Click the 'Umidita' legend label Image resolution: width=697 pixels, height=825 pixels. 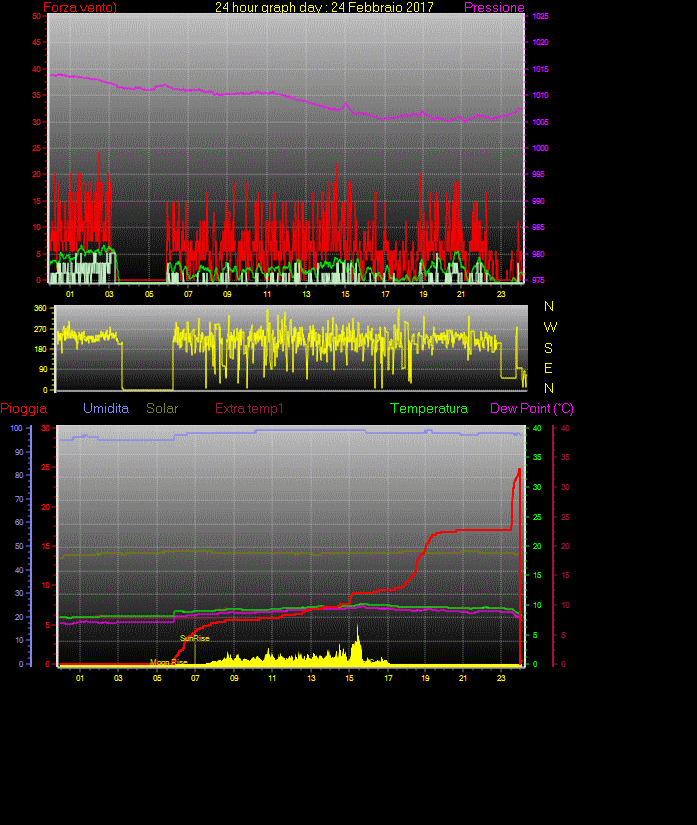[x=106, y=408]
